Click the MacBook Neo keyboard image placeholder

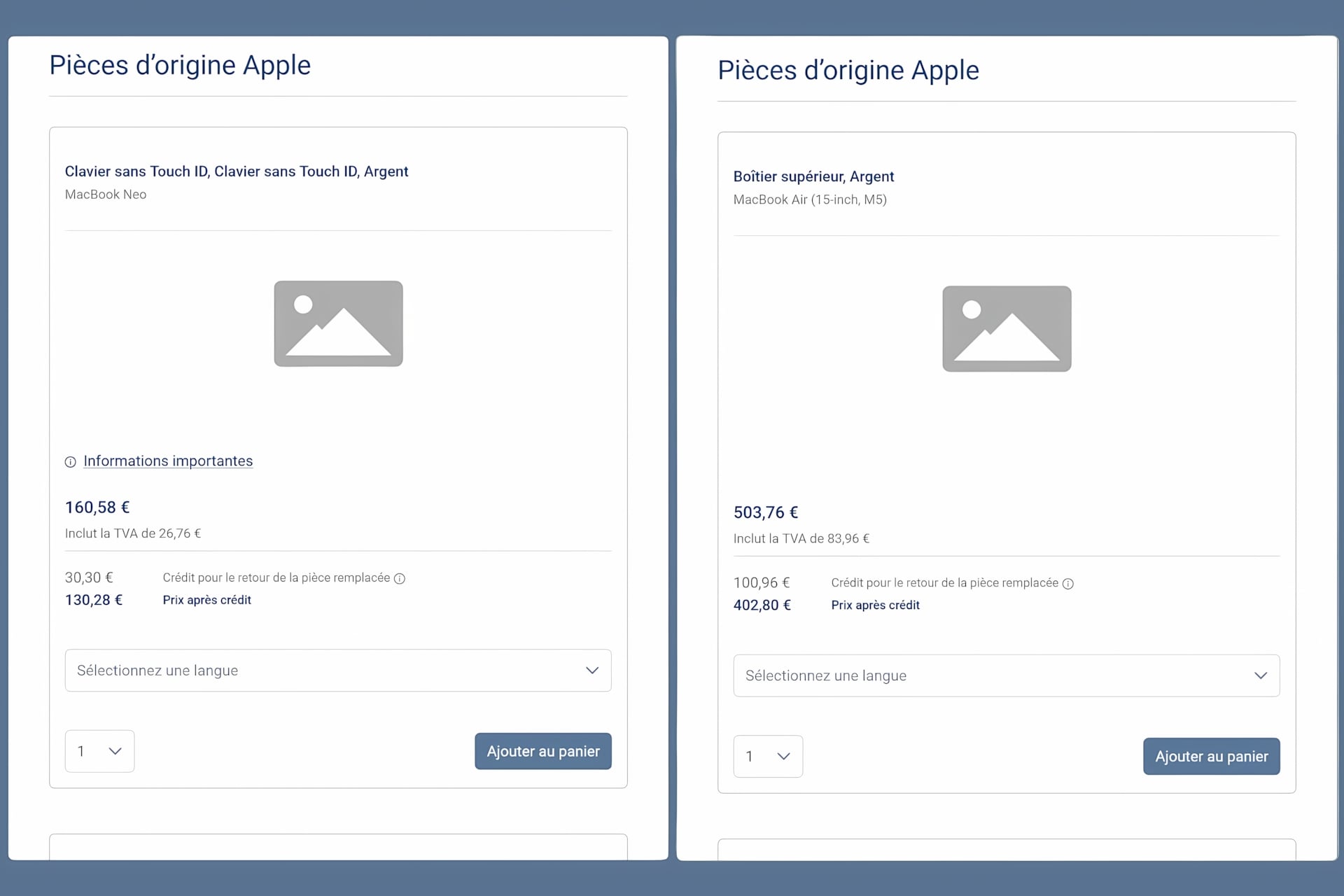(x=338, y=323)
